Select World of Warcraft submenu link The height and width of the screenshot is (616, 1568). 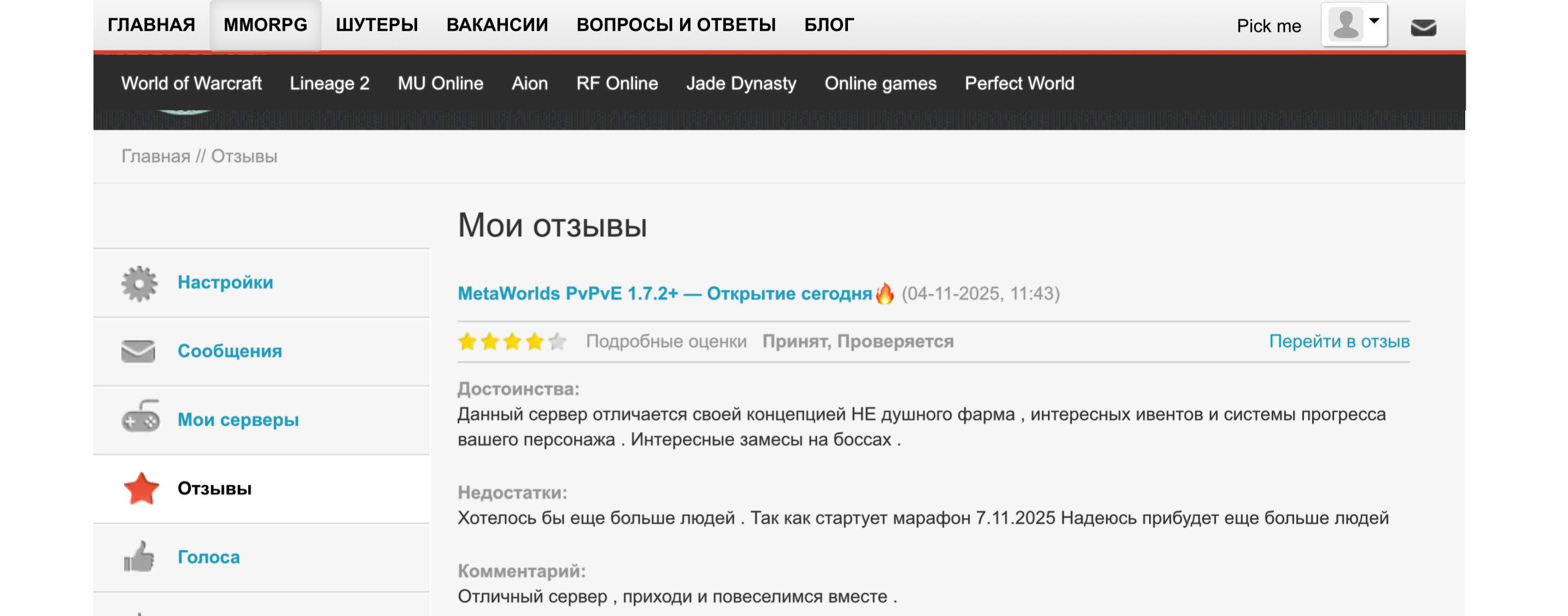pyautogui.click(x=191, y=84)
